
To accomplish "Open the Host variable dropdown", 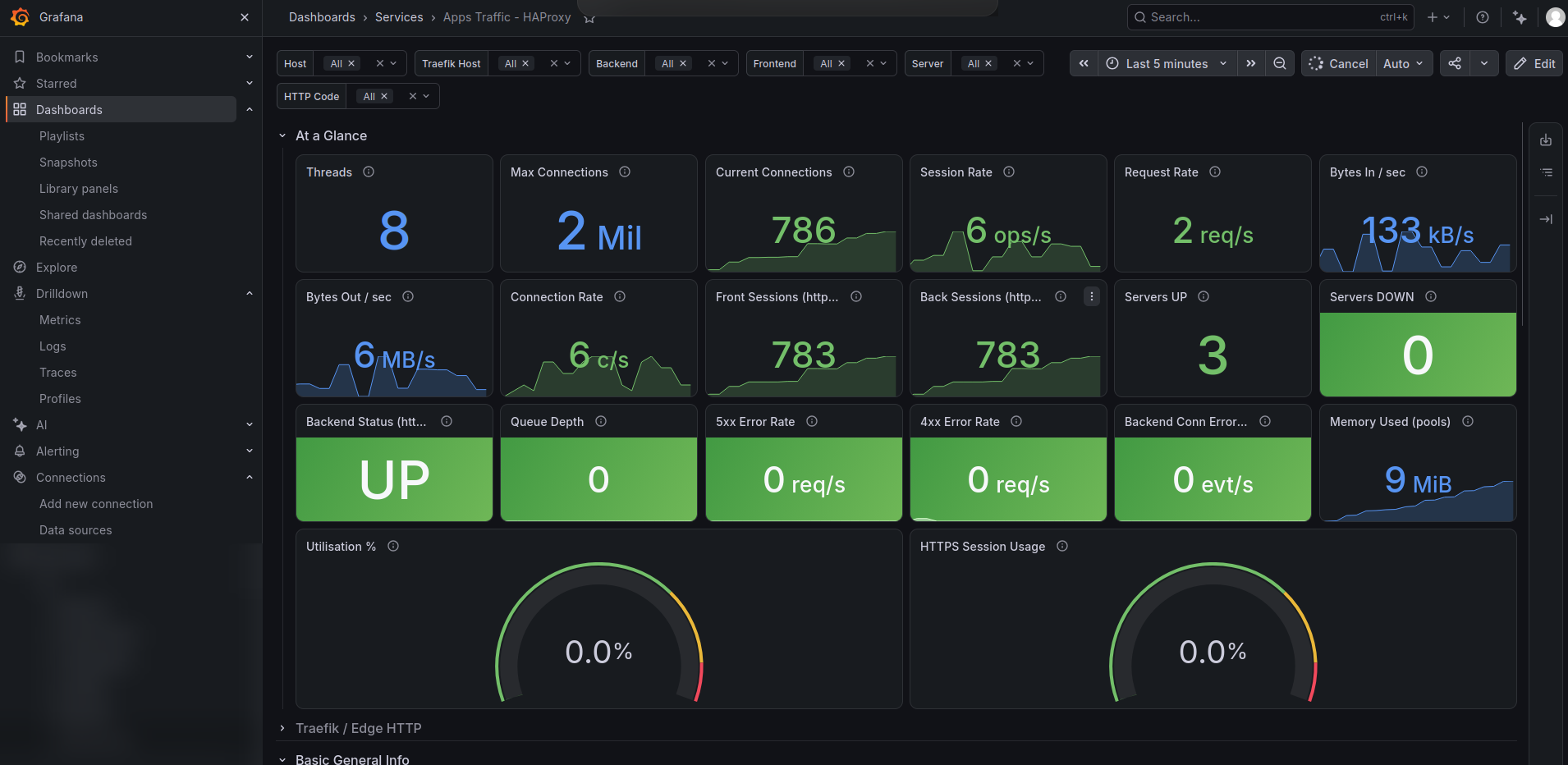I will click(x=393, y=63).
